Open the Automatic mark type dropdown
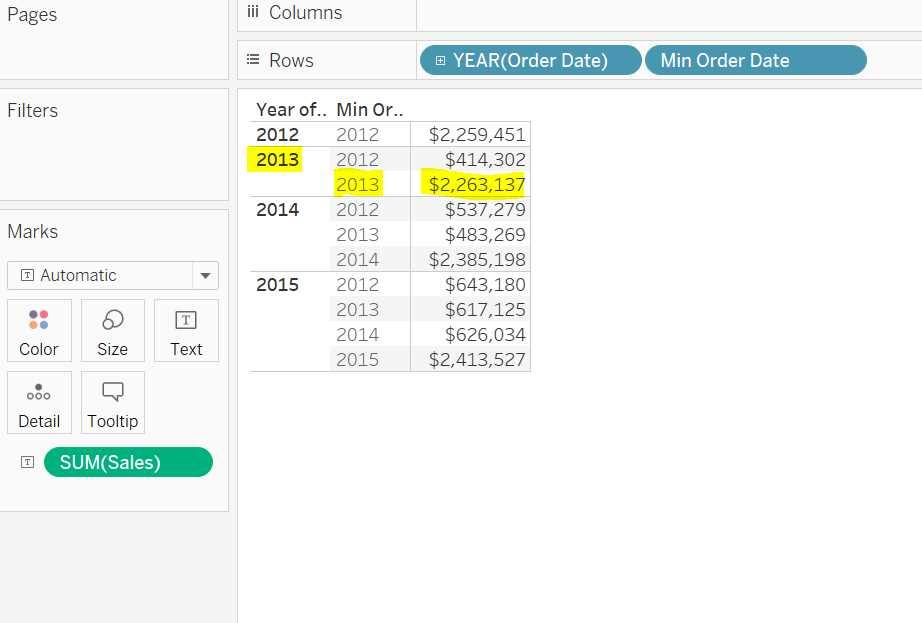Viewport: 922px width, 623px height. pyautogui.click(x=205, y=275)
